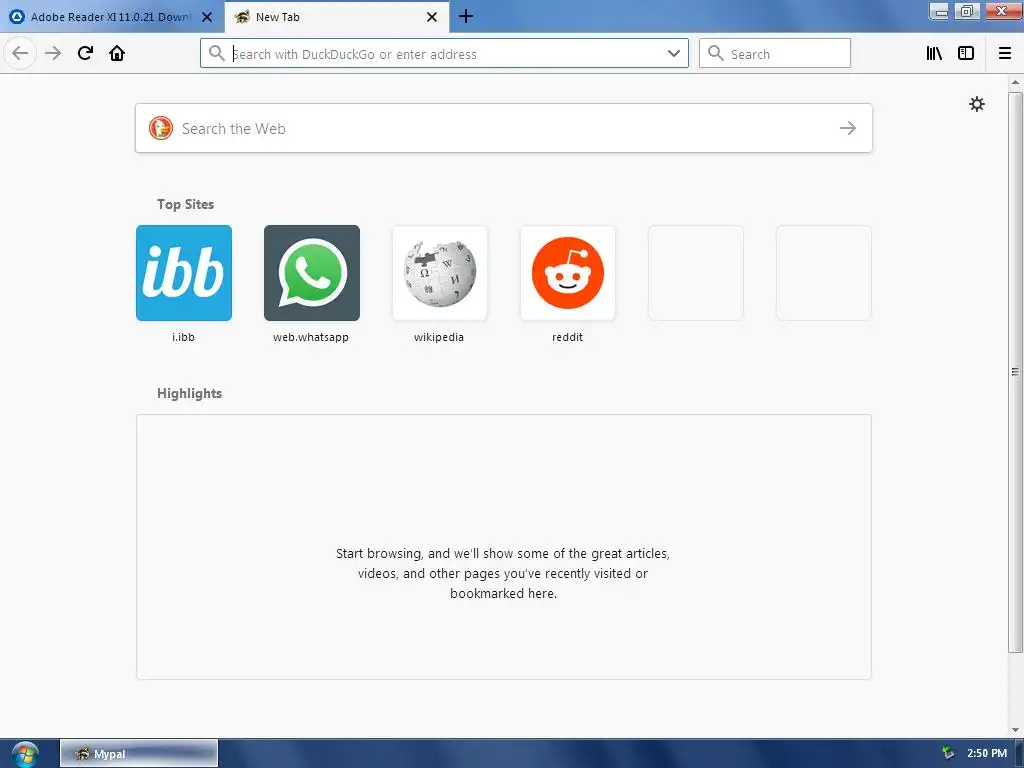Go back using the back arrow

pos(20,53)
